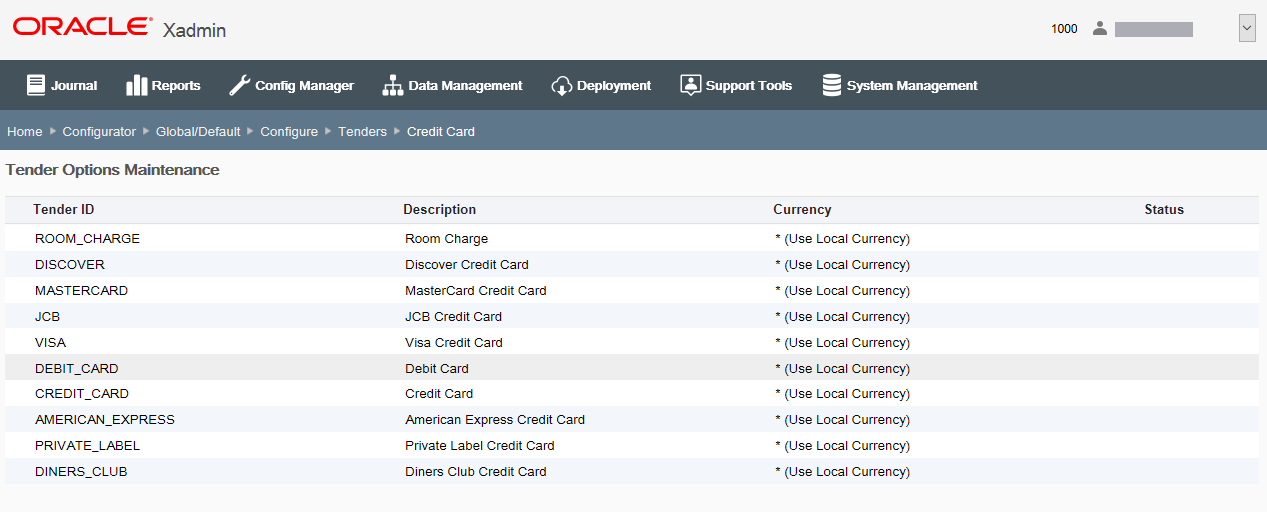Click the MasterCard Credit Card description

pos(476,291)
